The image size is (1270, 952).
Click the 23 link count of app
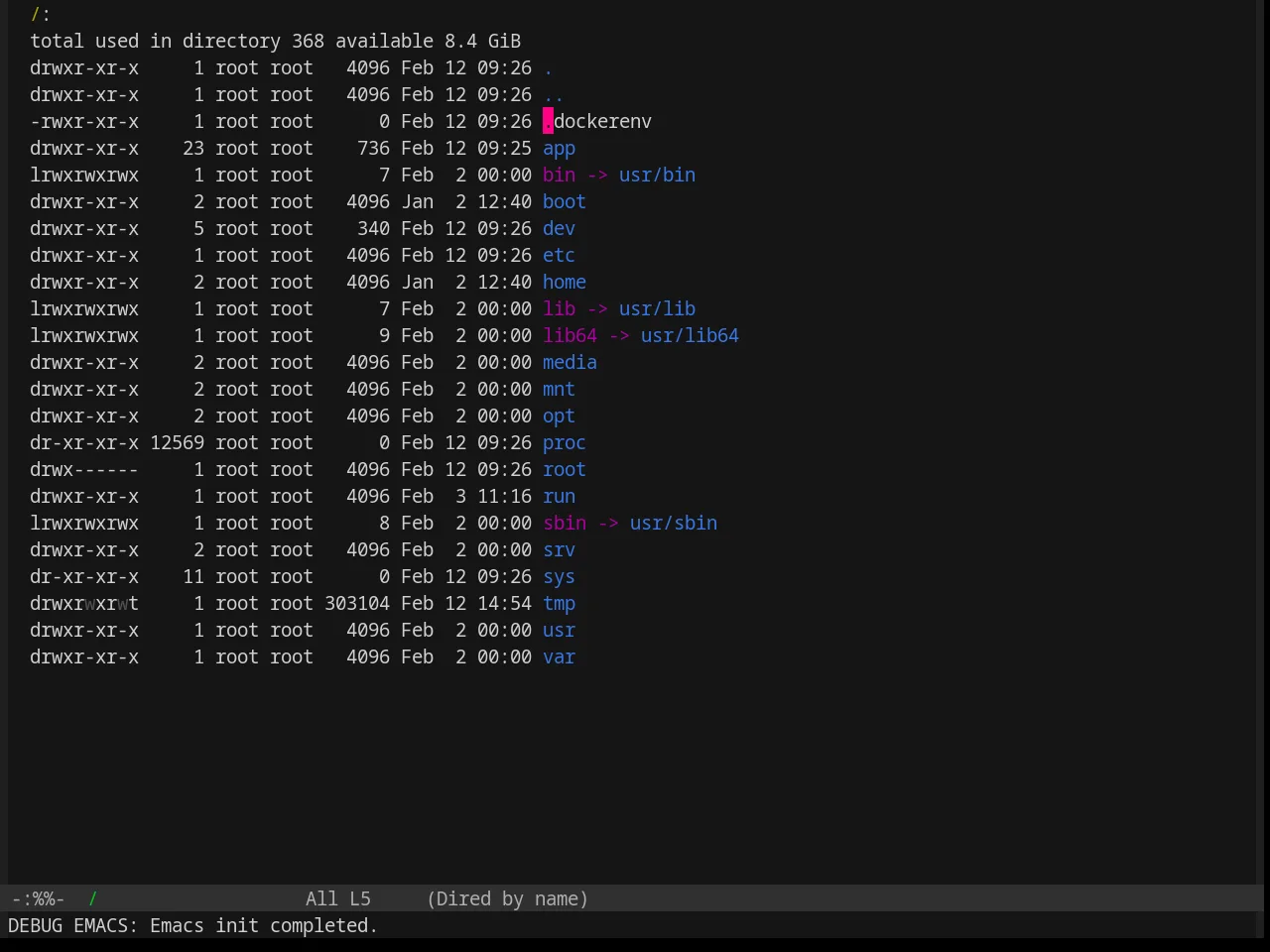[193, 149]
